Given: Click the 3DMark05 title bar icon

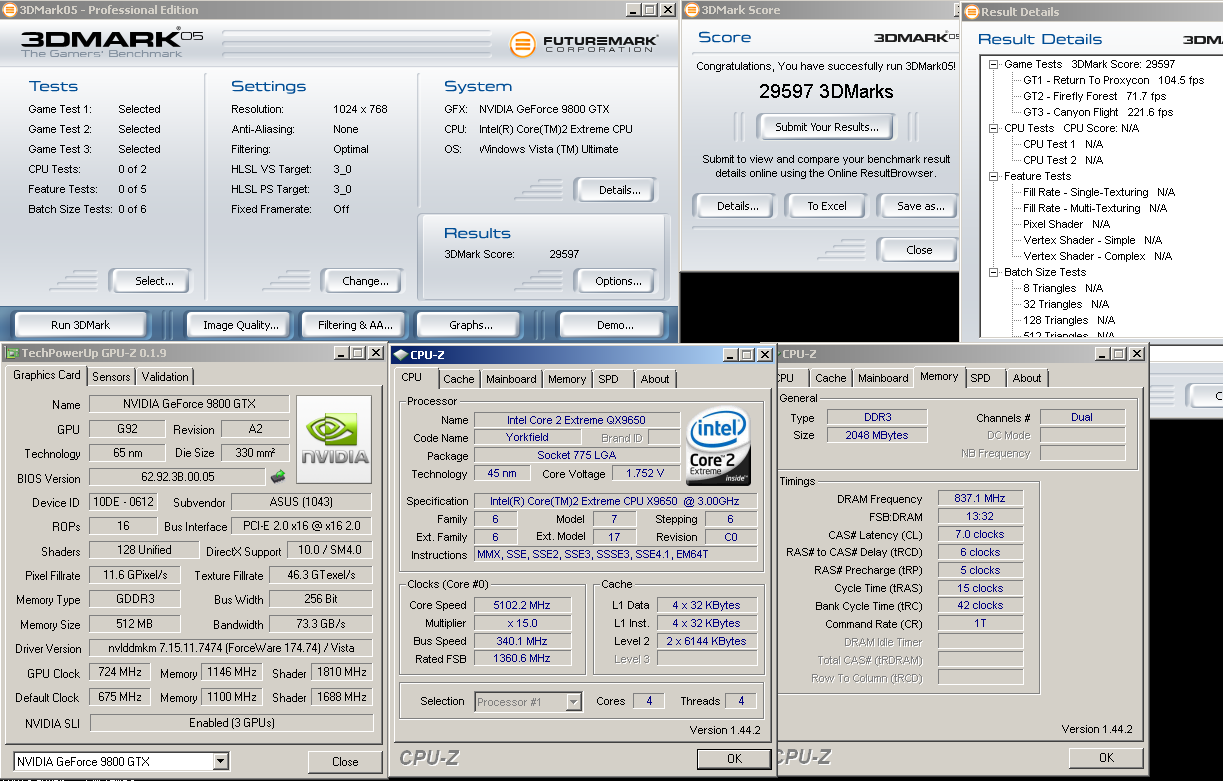Looking at the screenshot, I should point(9,10).
